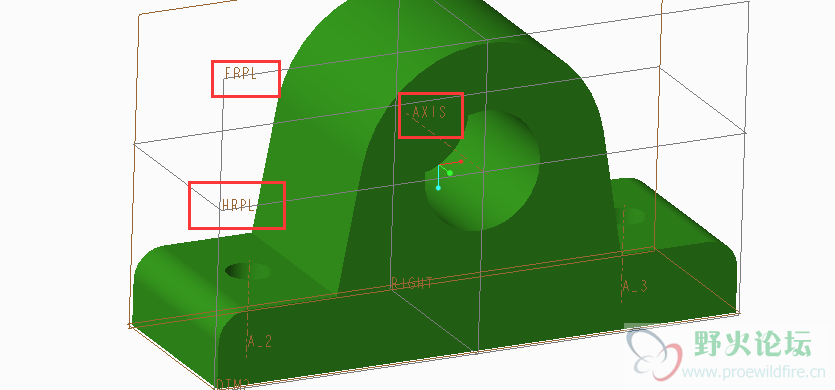Select the AXIS datum label
The width and height of the screenshot is (835, 390).
click(x=429, y=112)
